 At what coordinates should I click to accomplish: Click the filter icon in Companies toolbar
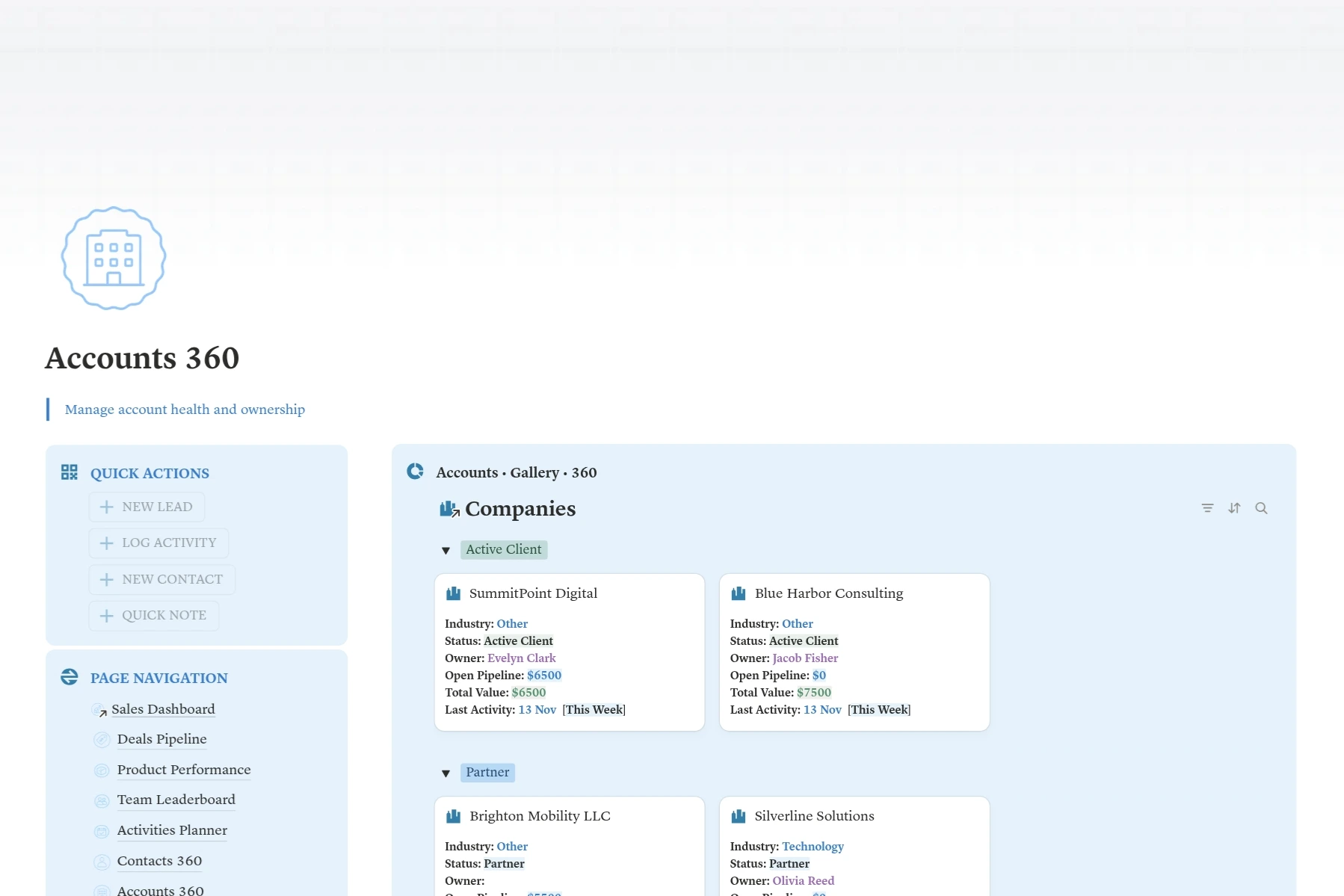coord(1207,508)
